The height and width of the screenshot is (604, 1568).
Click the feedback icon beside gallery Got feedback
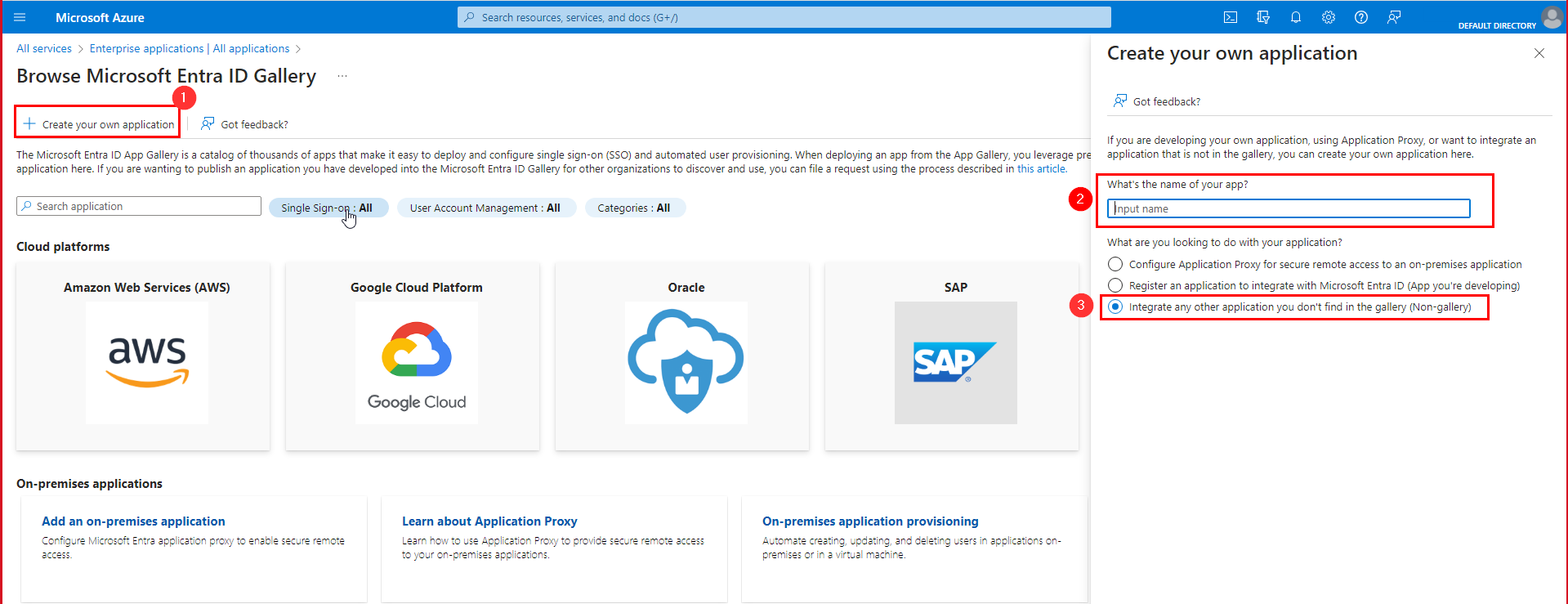coord(208,123)
